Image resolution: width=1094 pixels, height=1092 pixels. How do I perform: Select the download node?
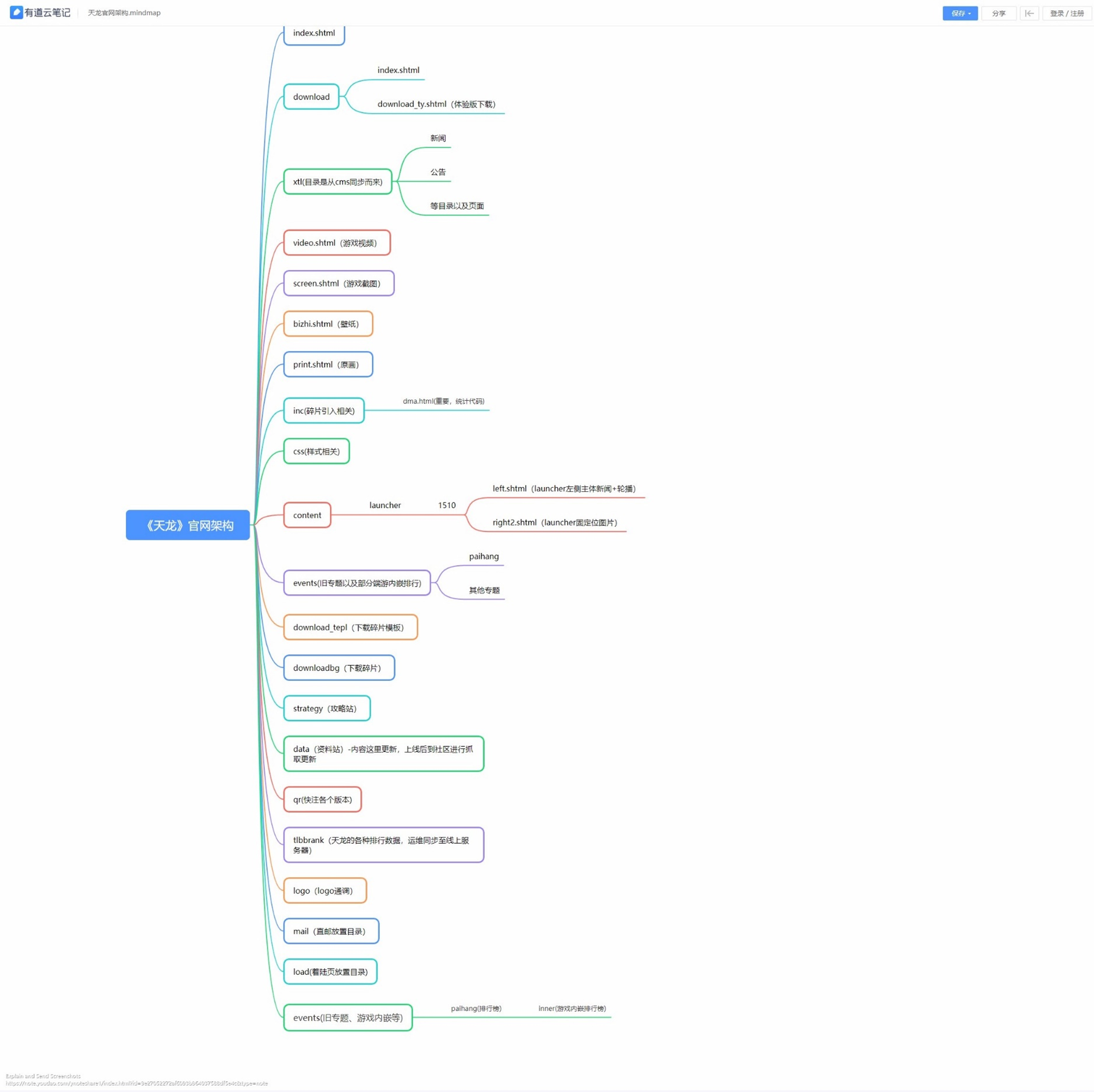311,97
